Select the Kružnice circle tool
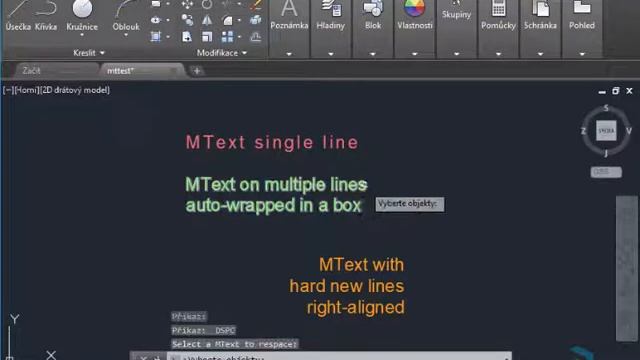The width and height of the screenshot is (640, 360). pos(82,16)
